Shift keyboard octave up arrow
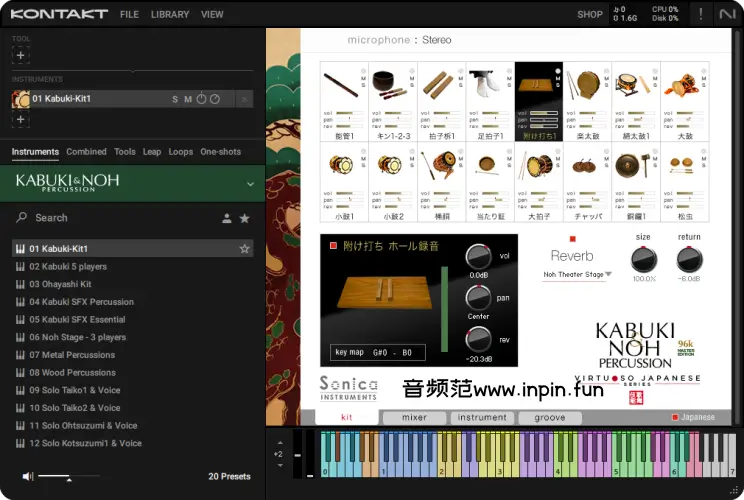Image resolution: width=744 pixels, height=500 pixels. point(280,443)
